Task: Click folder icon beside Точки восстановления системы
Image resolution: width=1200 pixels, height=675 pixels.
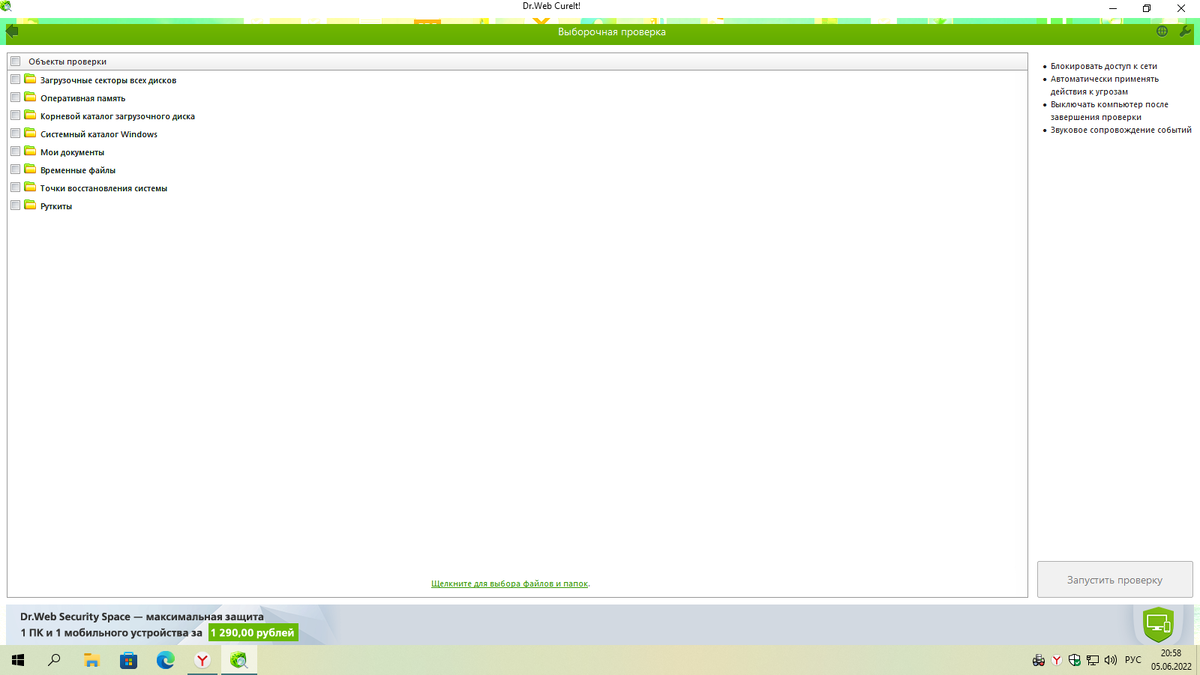Action: point(30,187)
